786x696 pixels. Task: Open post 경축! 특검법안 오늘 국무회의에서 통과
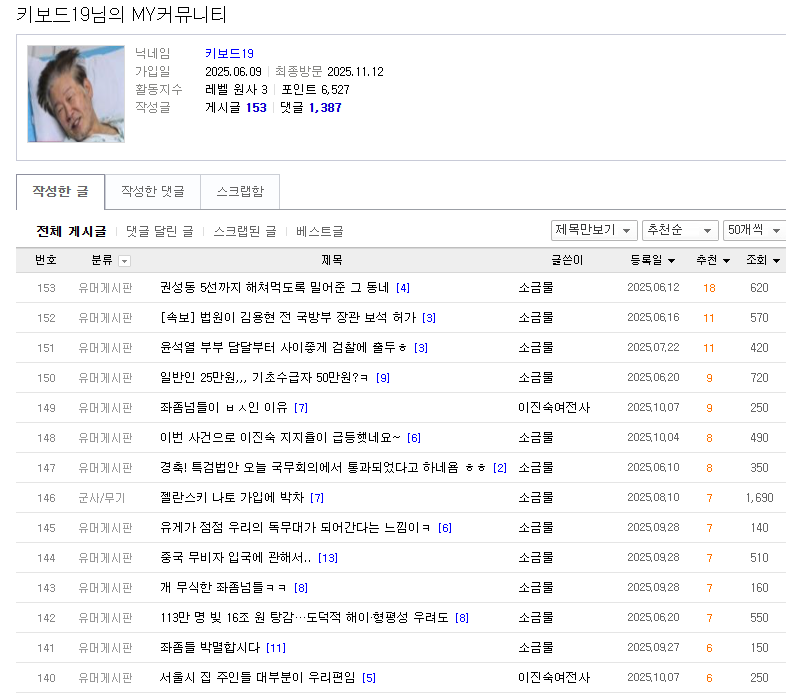pyautogui.click(x=322, y=468)
